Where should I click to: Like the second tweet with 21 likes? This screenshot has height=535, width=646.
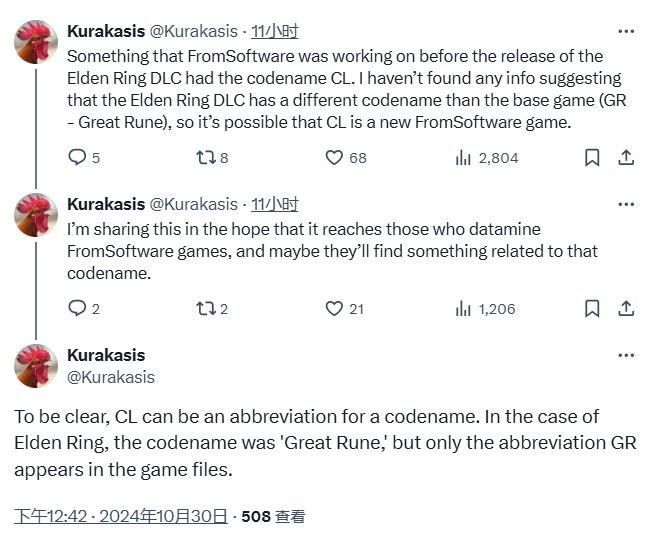tap(335, 308)
